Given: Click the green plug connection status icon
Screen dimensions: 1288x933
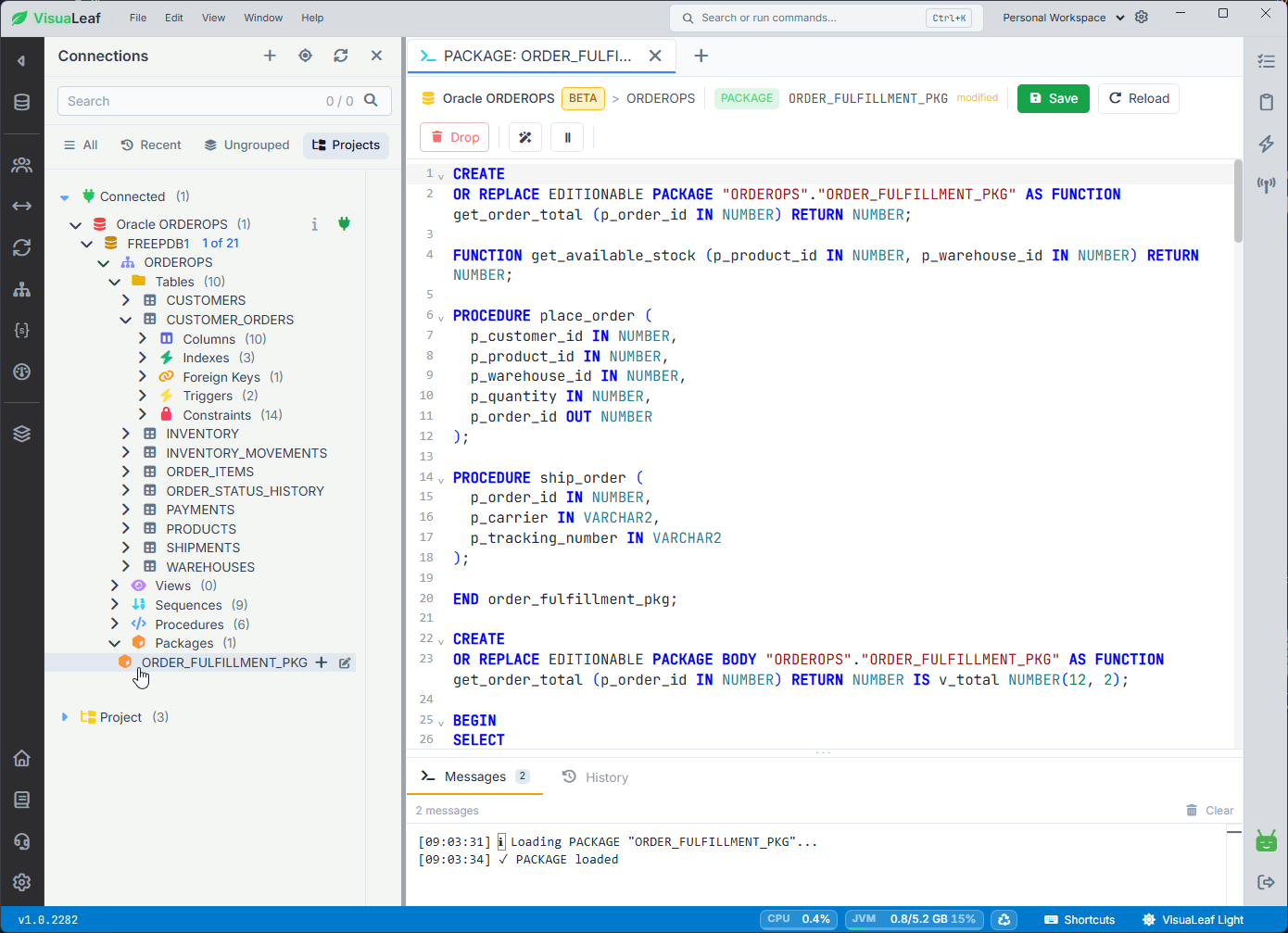Looking at the screenshot, I should click(x=344, y=223).
